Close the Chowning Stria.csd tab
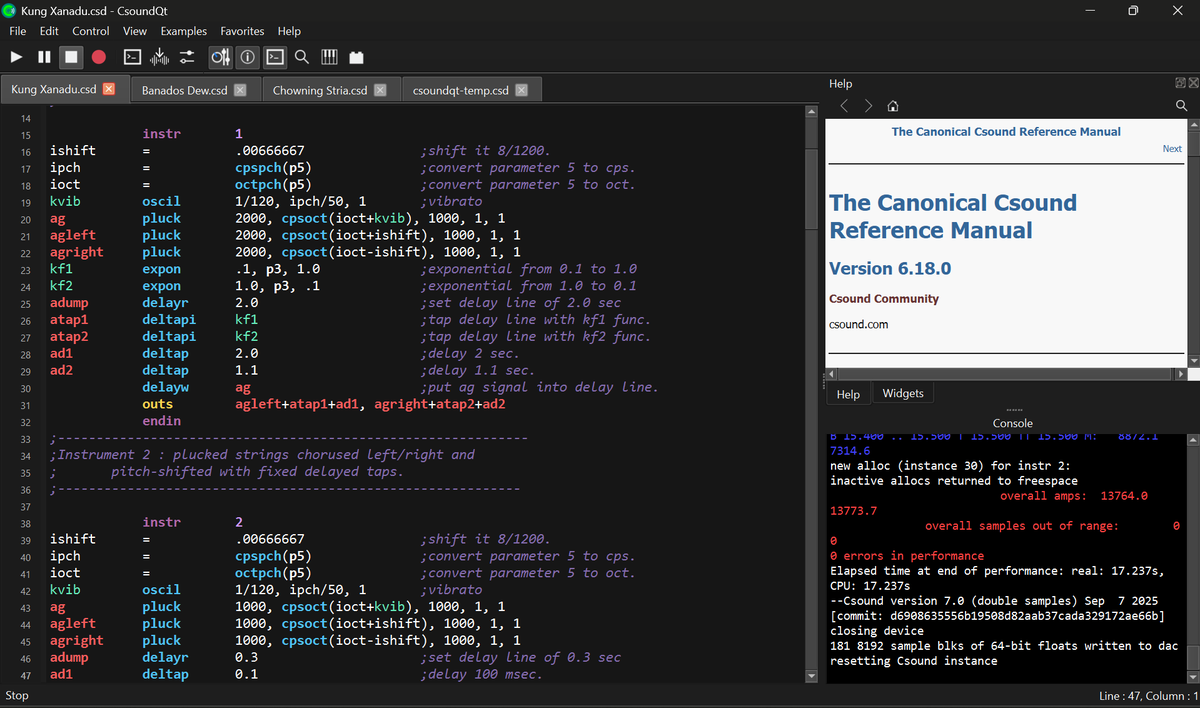 [380, 90]
